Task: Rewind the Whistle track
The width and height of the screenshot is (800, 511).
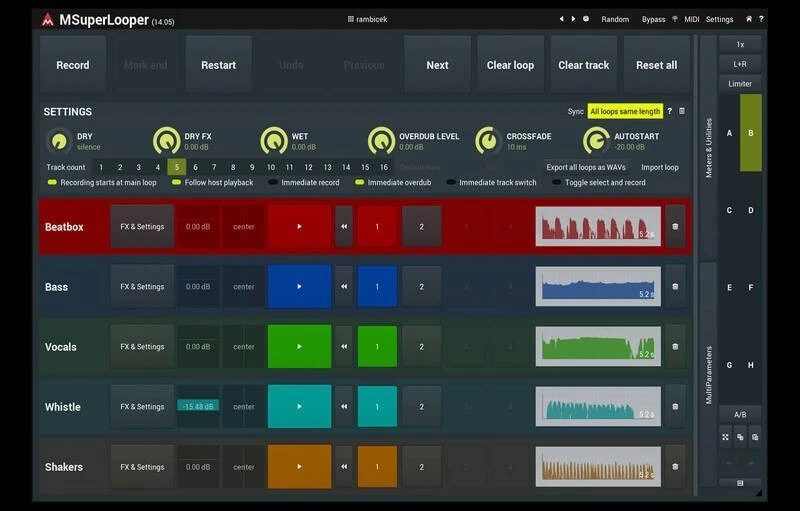Action: [344, 407]
